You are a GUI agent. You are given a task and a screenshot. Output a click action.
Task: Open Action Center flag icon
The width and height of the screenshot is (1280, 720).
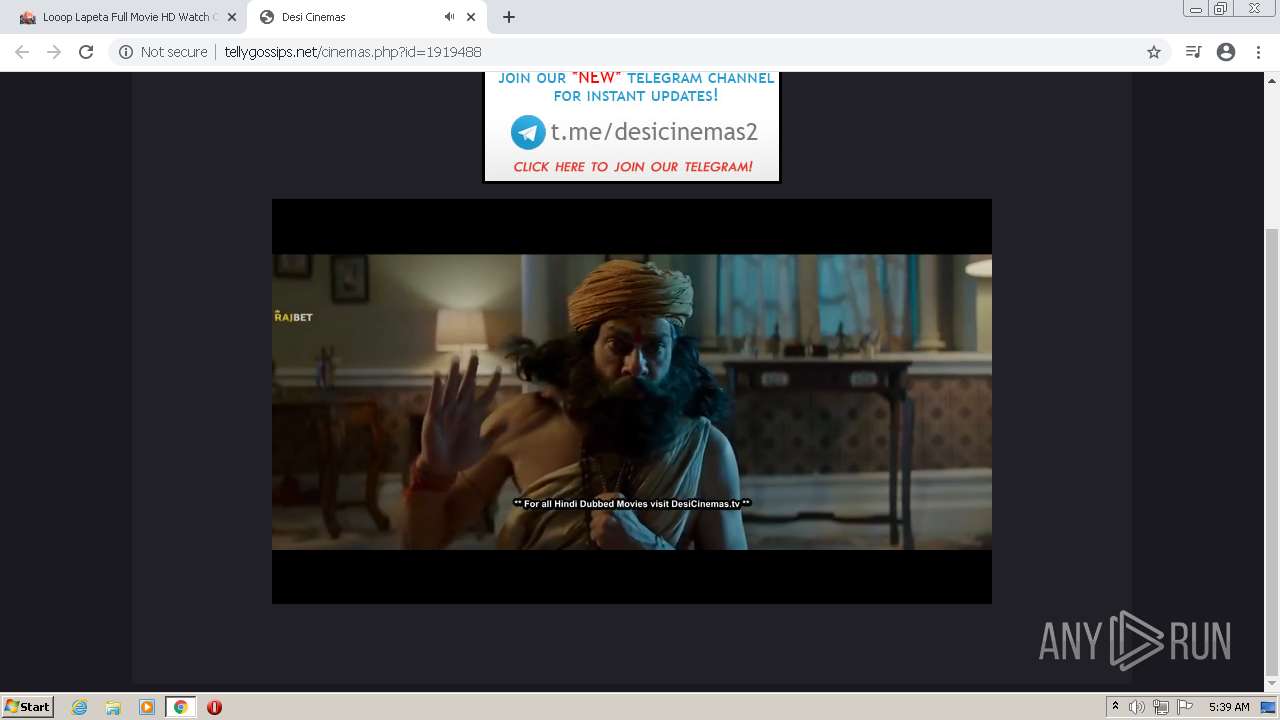point(1185,707)
